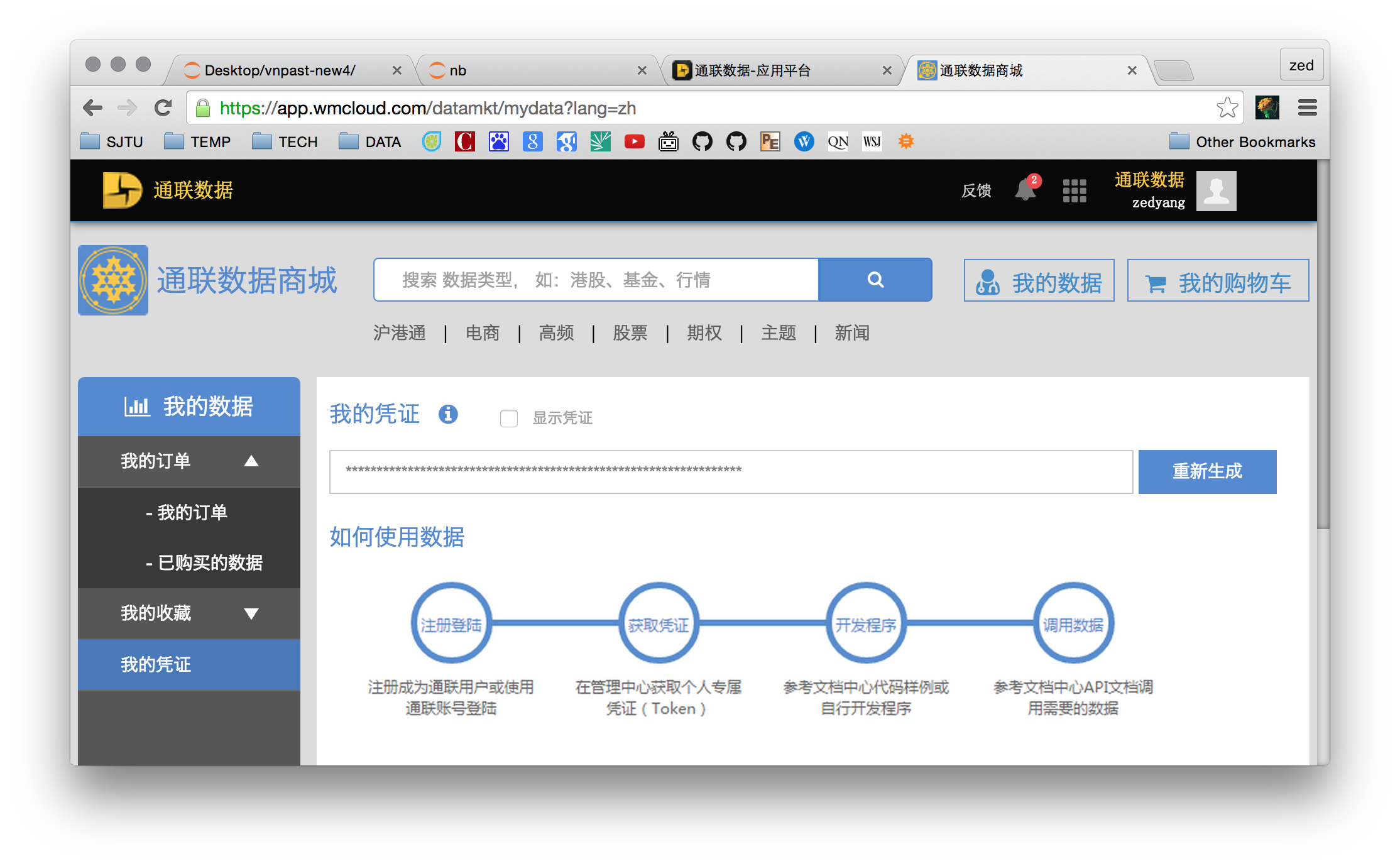Open the apps grid icon
The width and height of the screenshot is (1400, 866).
click(x=1074, y=190)
